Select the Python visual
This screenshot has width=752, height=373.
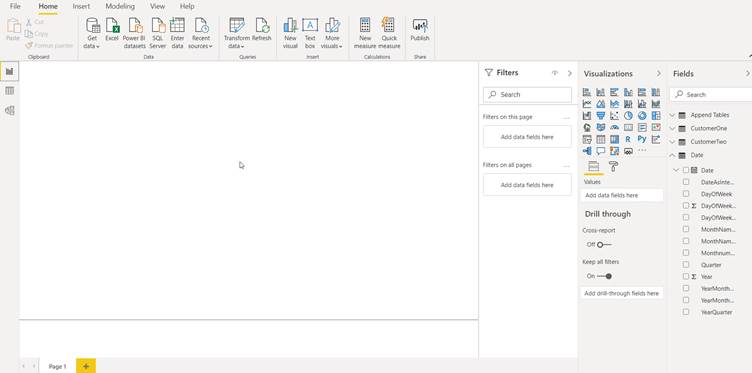pyautogui.click(x=642, y=139)
